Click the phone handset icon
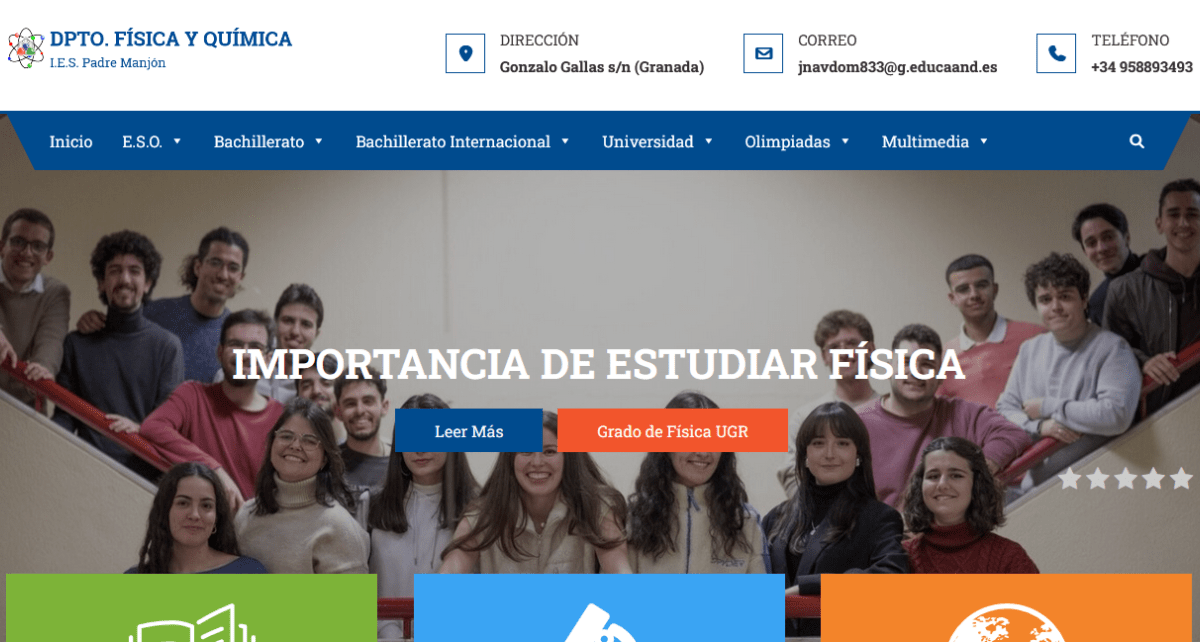Viewport: 1200px width, 642px height. pos(1056,53)
